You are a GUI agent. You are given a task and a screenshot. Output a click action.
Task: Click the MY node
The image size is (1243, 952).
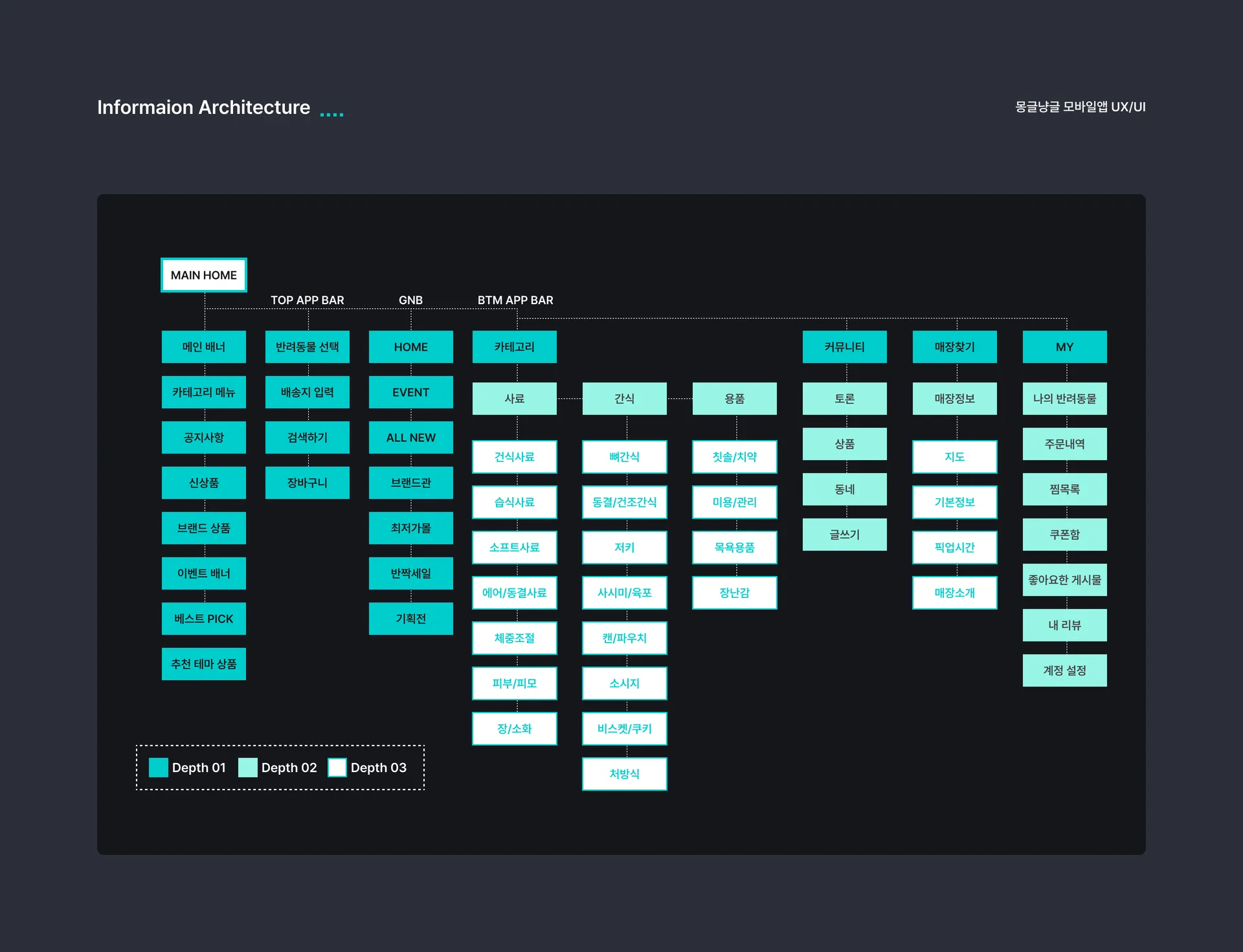point(1065,347)
